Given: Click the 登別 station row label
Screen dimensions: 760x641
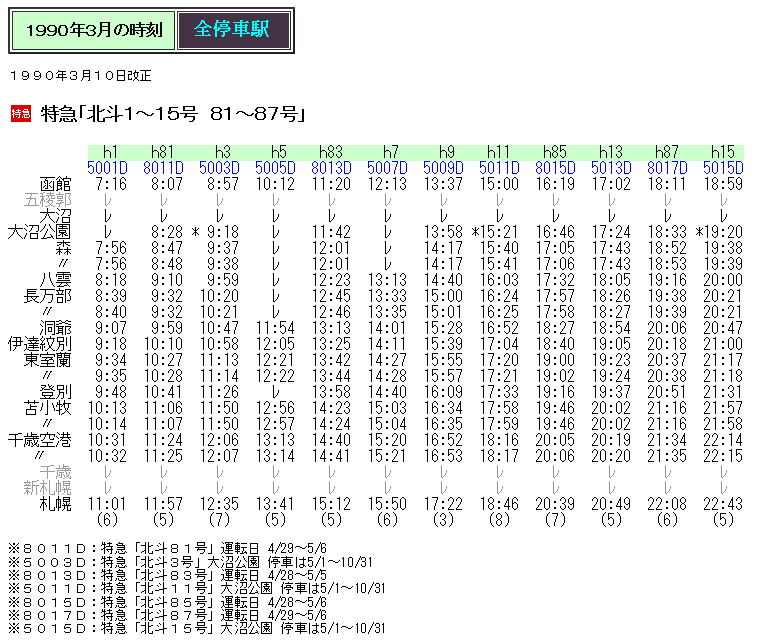Looking at the screenshot, I should 55,392.
